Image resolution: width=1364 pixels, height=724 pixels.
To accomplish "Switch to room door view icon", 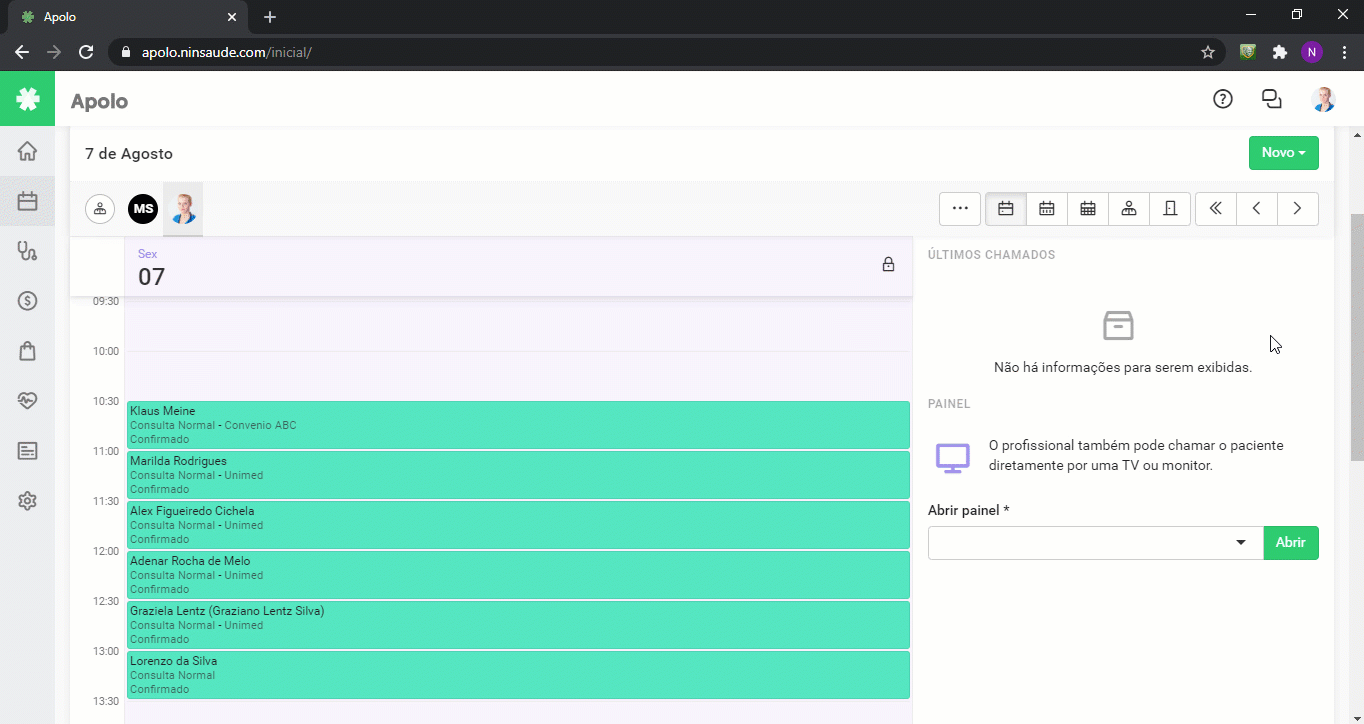I will coord(1170,209).
